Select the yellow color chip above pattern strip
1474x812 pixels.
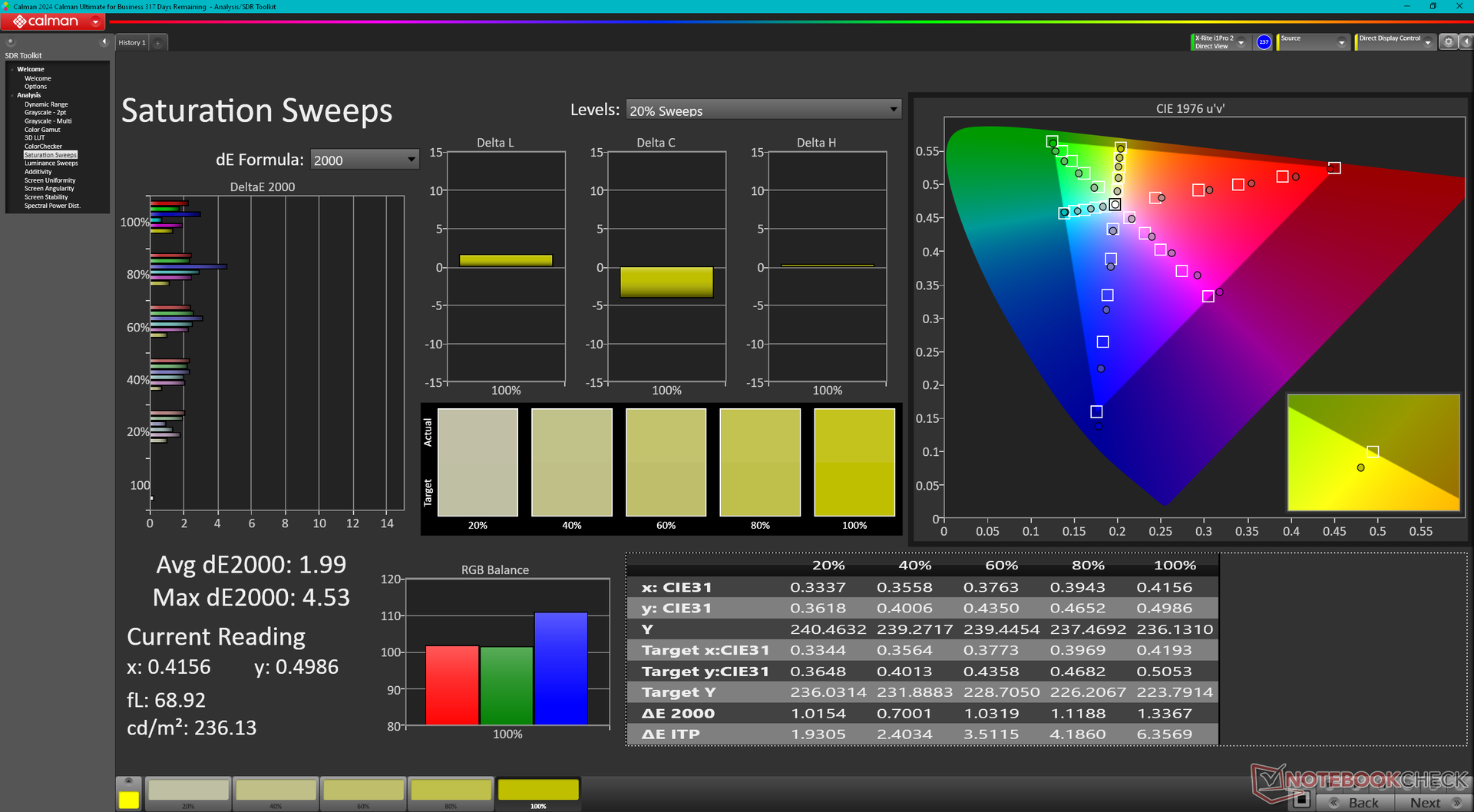[128, 798]
